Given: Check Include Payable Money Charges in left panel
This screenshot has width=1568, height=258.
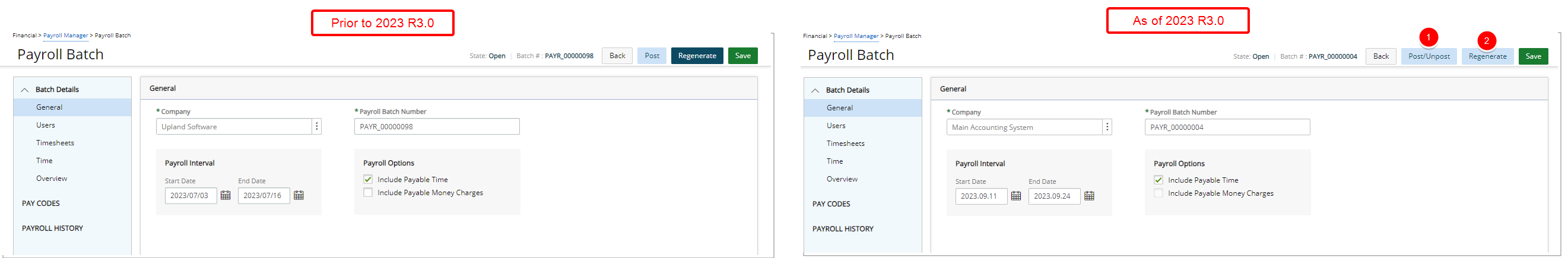Looking at the screenshot, I should point(367,193).
